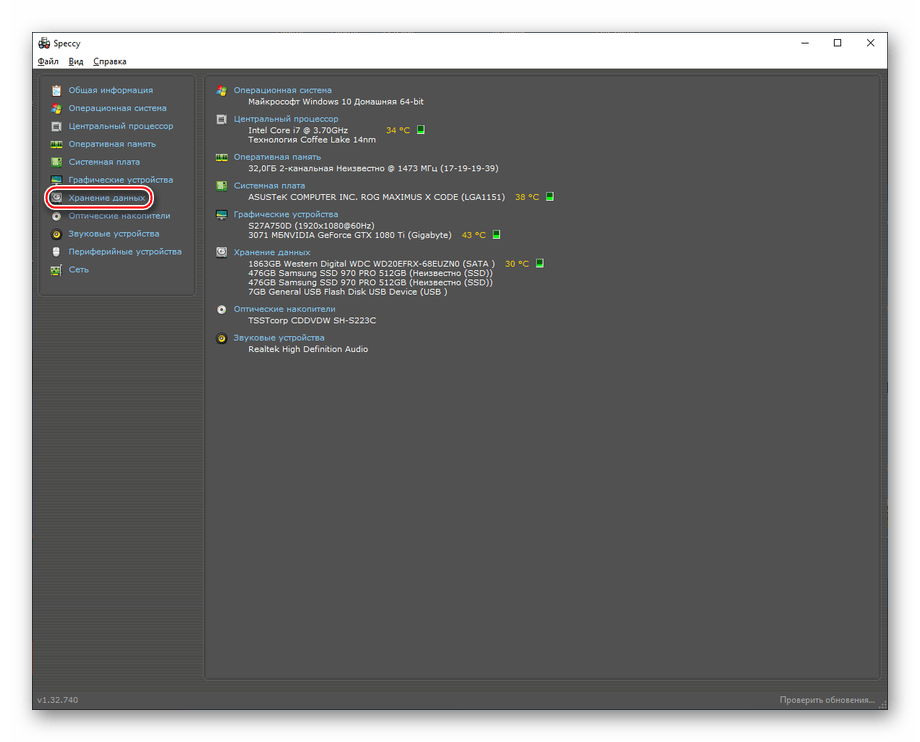This screenshot has height=742, width=920.
Task: Open the Справка menu
Action: (110, 61)
